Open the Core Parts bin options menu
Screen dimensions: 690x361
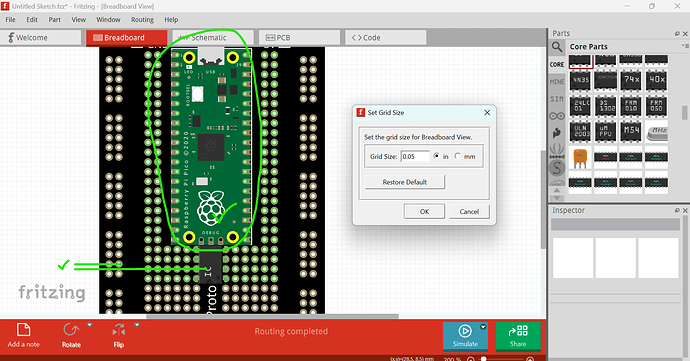[x=685, y=46]
